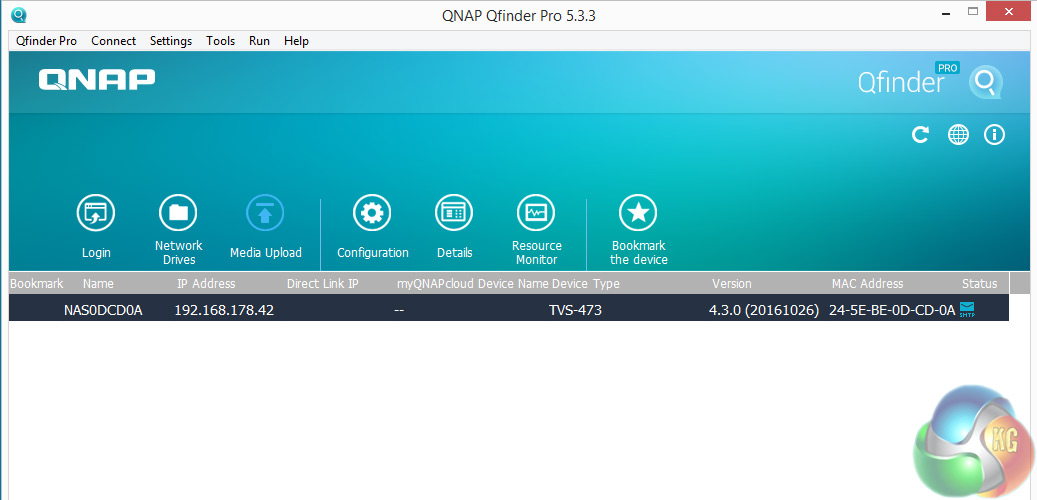Sort by Version column header
The height and width of the screenshot is (500, 1037).
click(x=731, y=284)
